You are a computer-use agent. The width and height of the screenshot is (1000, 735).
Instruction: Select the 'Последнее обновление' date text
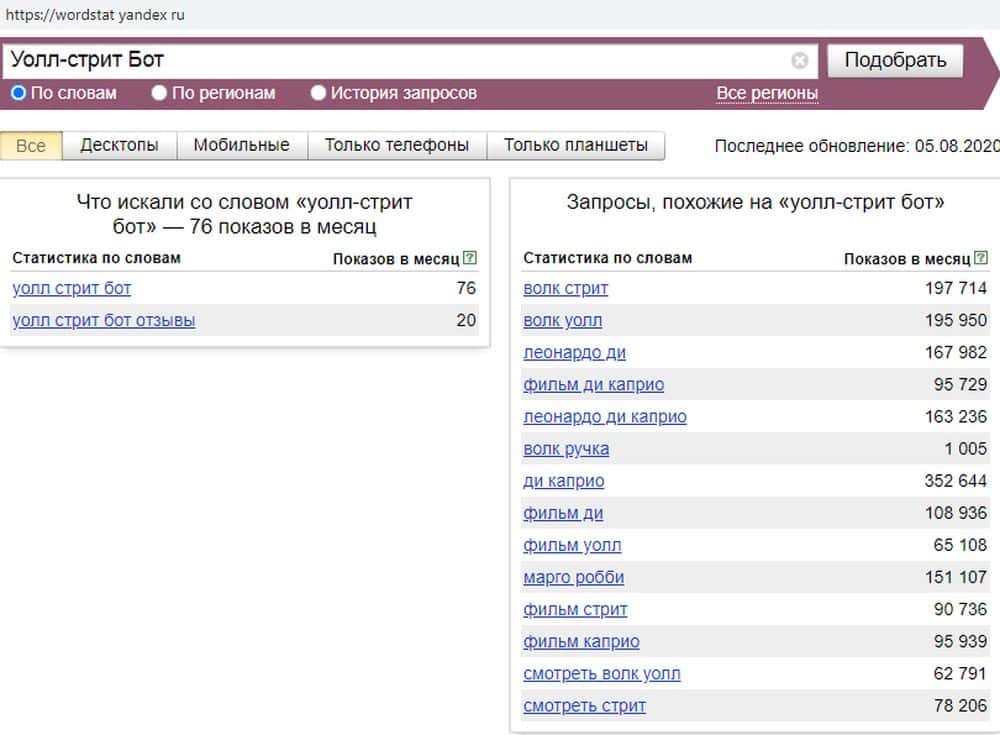[x=857, y=146]
